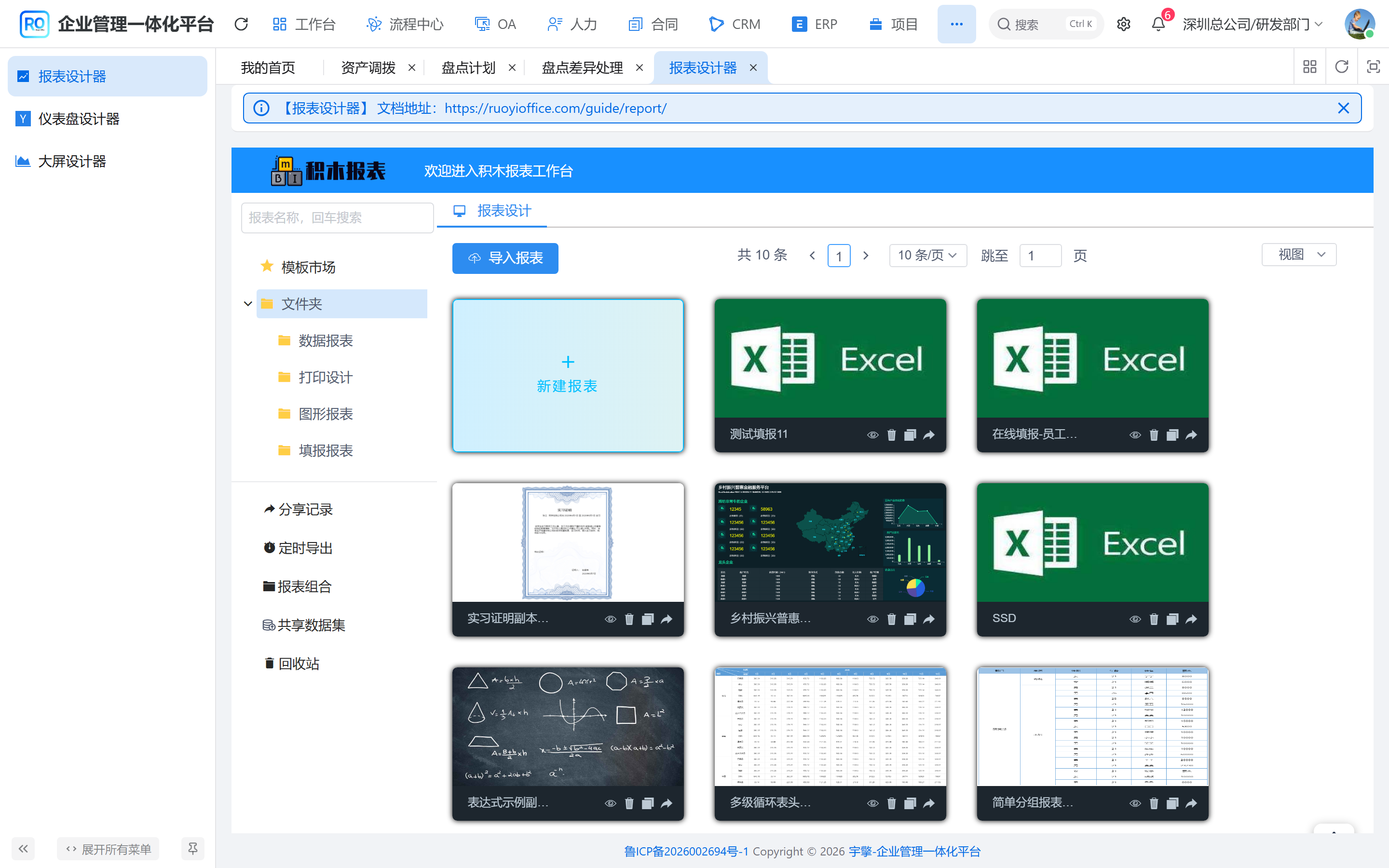
Task: Open the settings gear icon
Action: click(x=1123, y=24)
